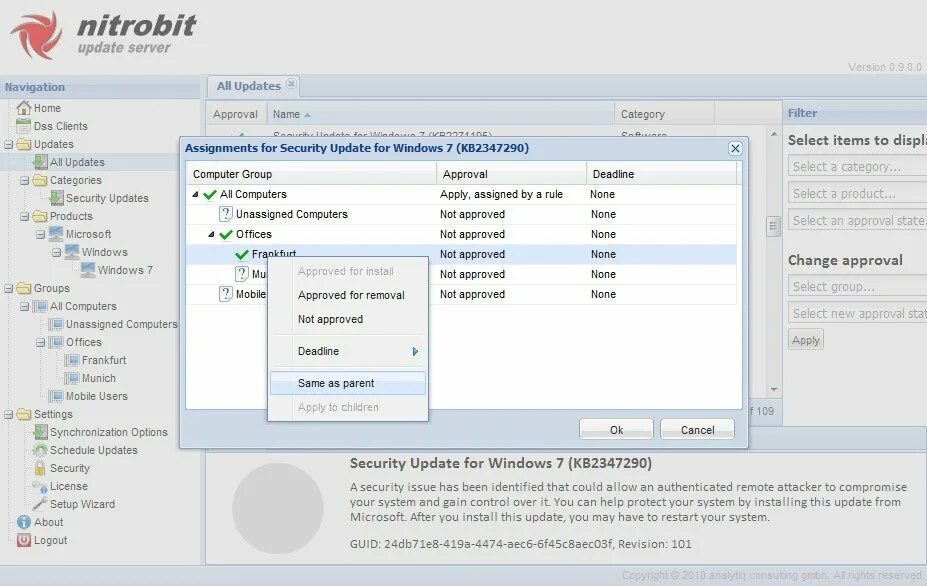Click the All Updates tree icon

(40, 162)
